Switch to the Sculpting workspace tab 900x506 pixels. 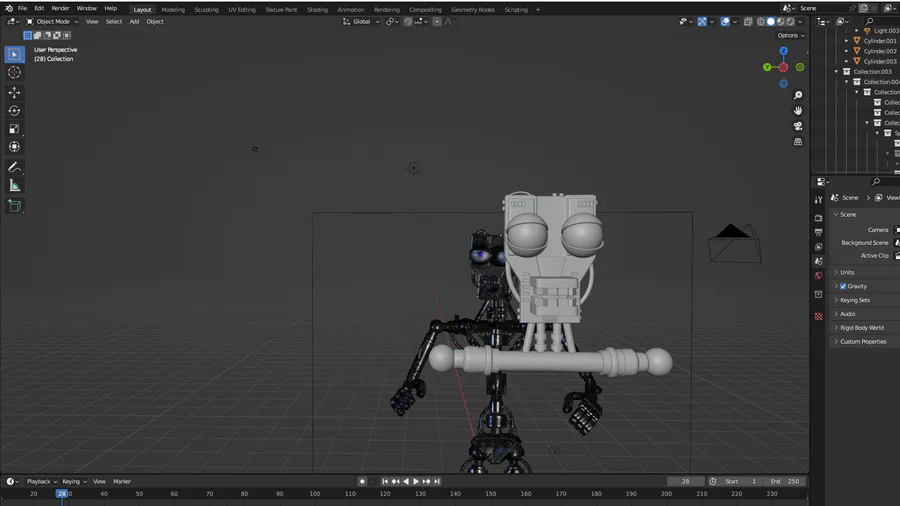[206, 10]
